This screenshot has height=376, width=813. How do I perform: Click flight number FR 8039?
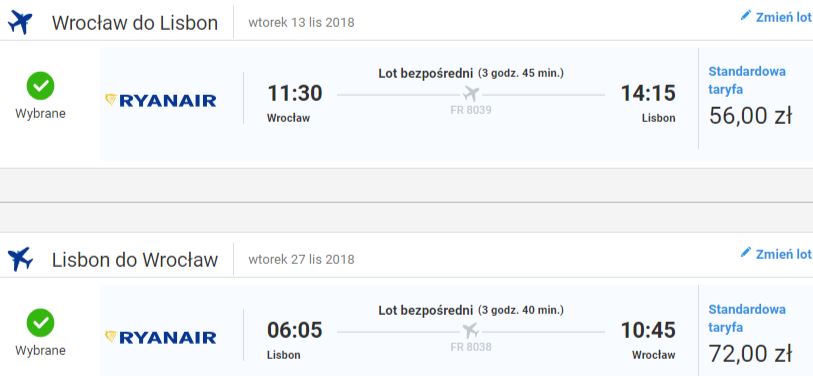click(x=471, y=110)
